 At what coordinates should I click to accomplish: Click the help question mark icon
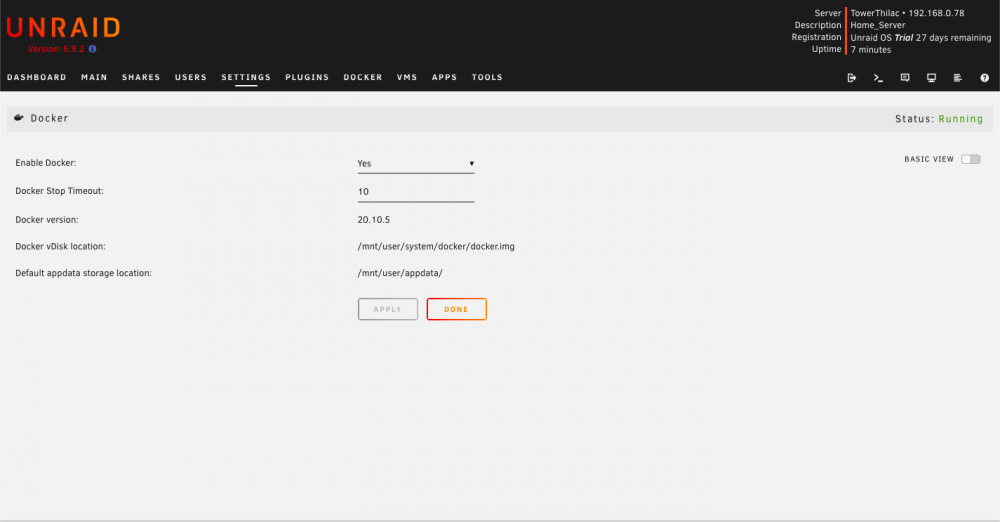pyautogui.click(x=984, y=78)
